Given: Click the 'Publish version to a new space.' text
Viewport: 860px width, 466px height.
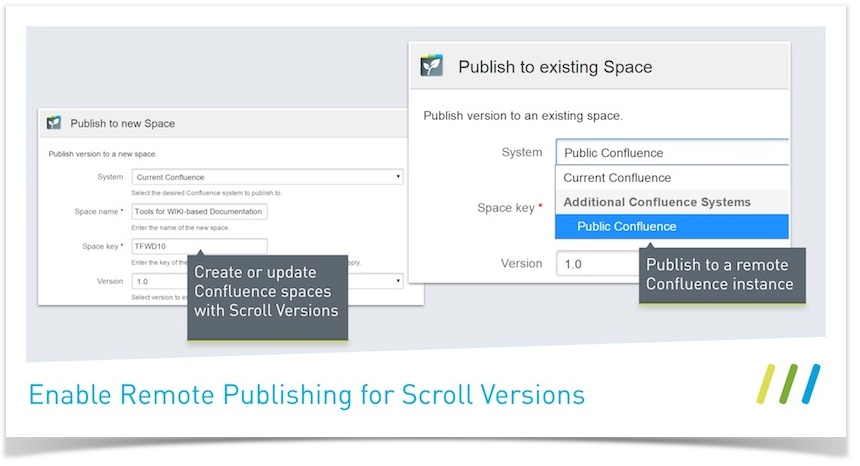Looking at the screenshot, I should (103, 154).
